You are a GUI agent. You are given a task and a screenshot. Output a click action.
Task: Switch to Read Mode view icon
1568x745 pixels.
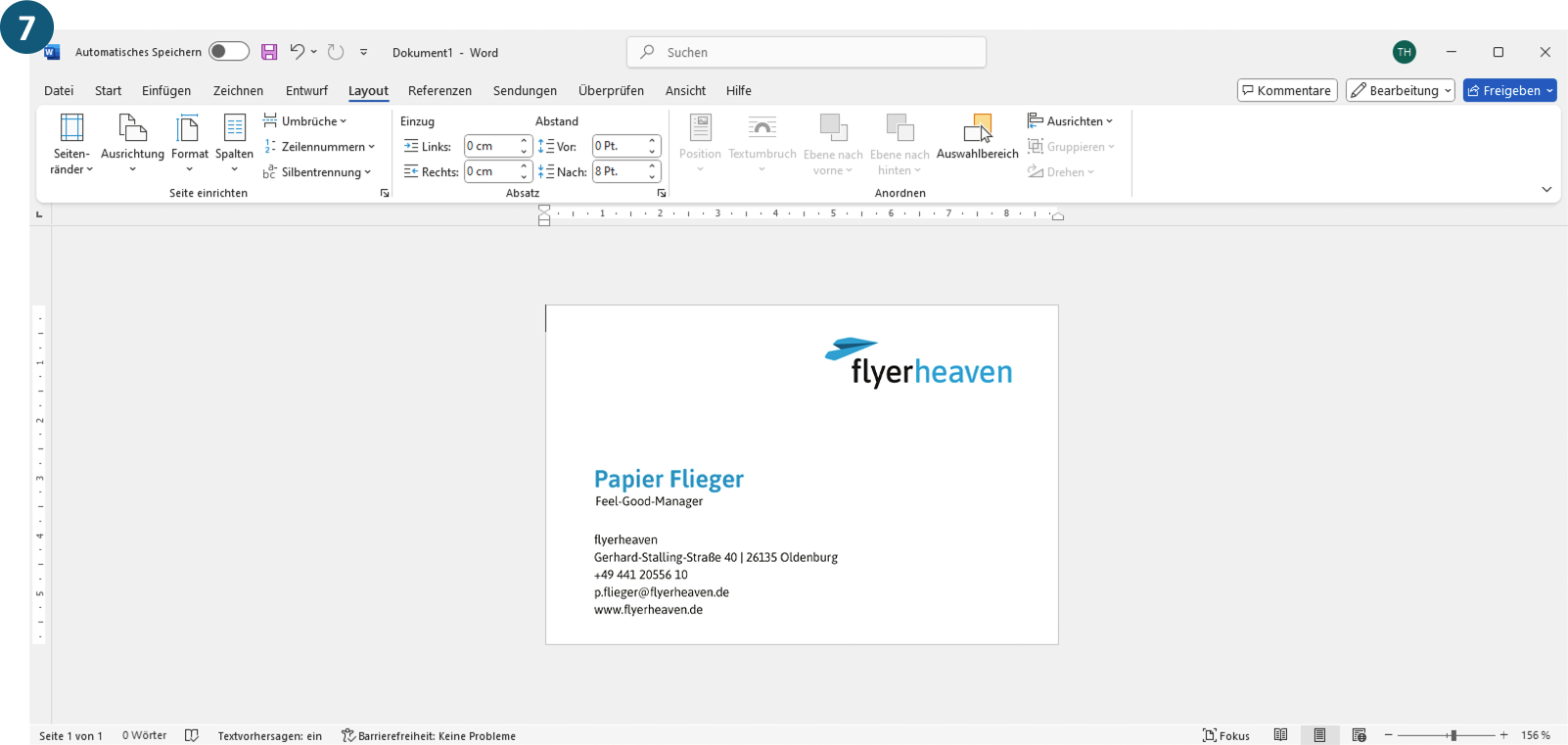coord(1280,736)
